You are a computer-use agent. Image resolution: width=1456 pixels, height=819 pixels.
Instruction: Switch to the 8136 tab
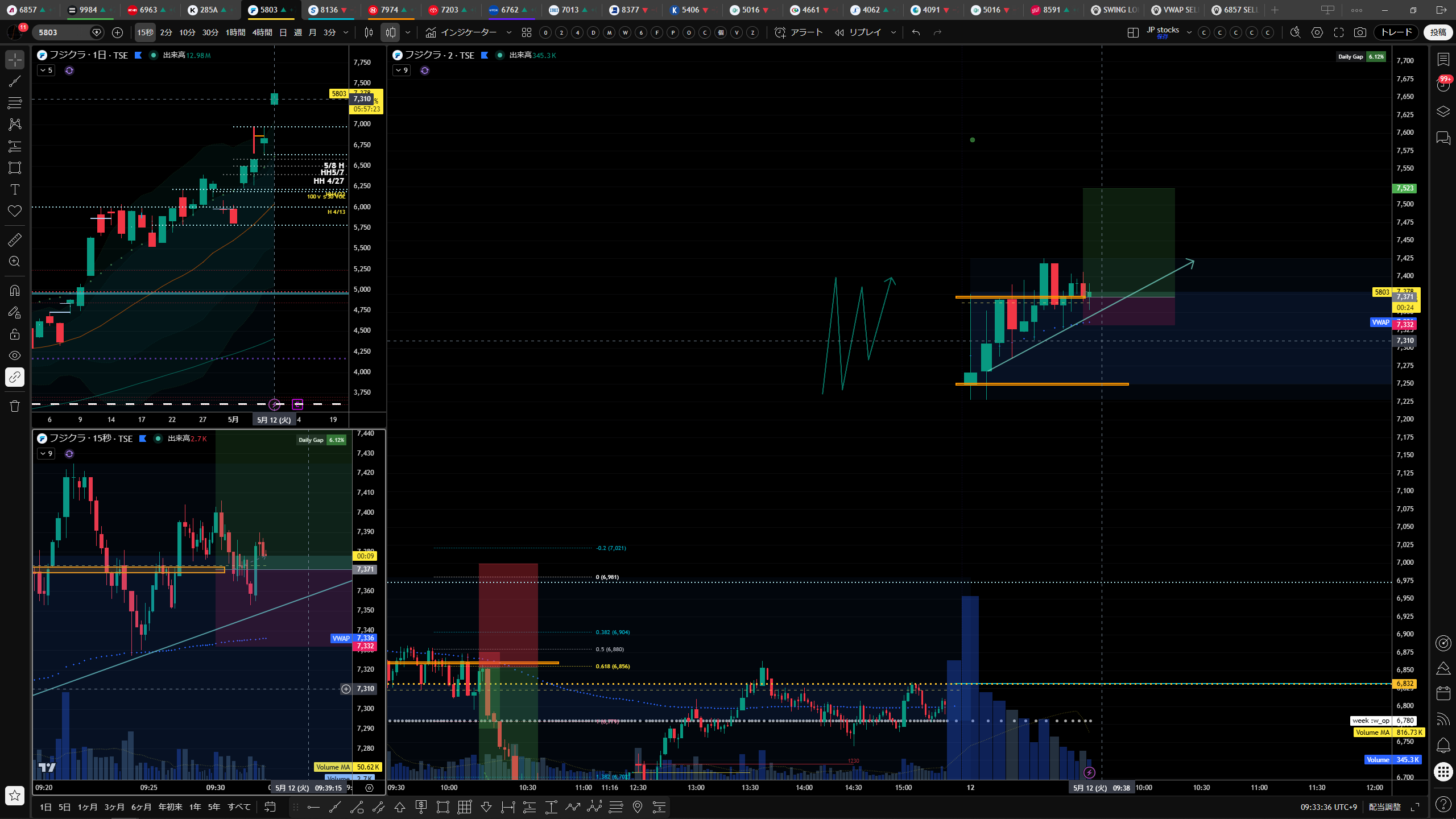point(332,10)
